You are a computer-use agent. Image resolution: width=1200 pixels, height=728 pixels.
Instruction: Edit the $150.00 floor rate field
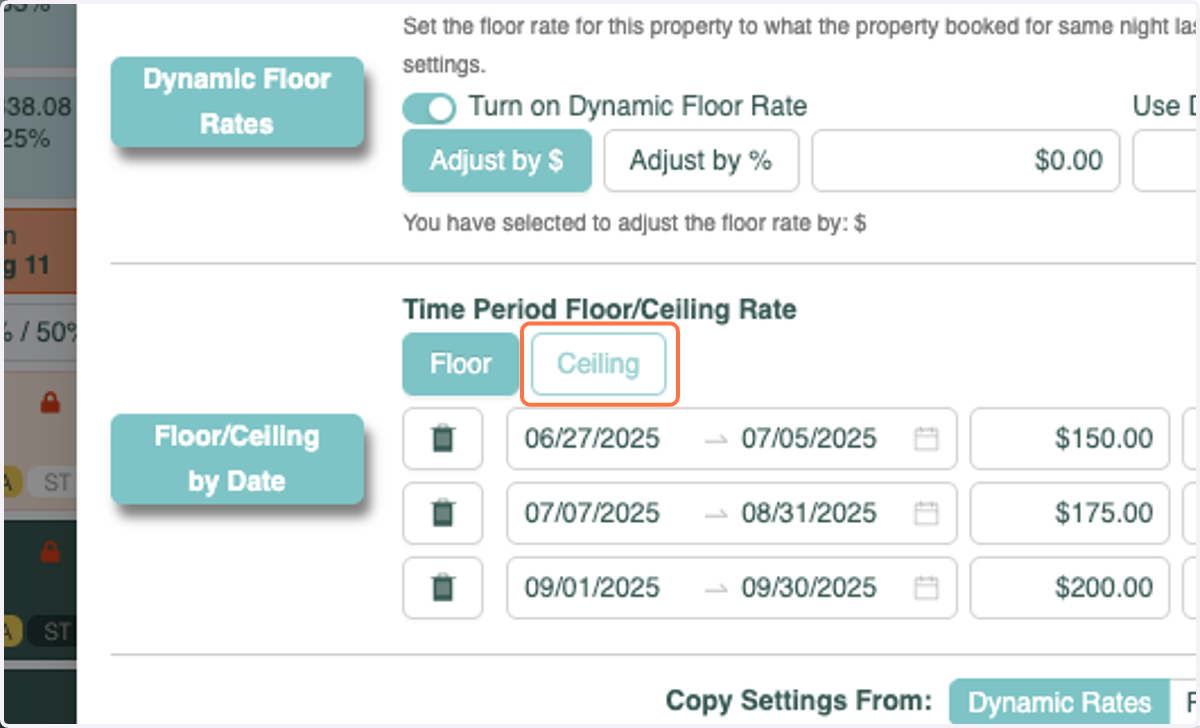[x=1070, y=438]
